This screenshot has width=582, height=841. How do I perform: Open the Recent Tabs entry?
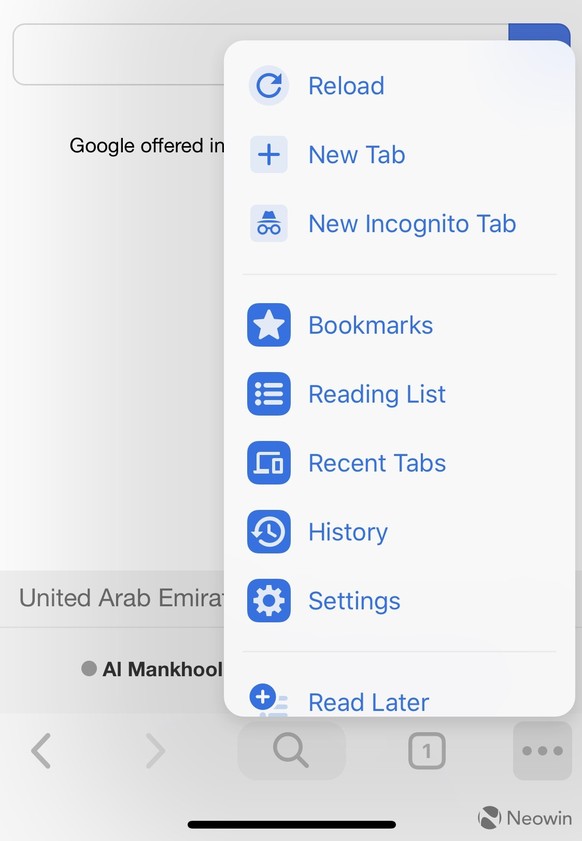(x=400, y=463)
